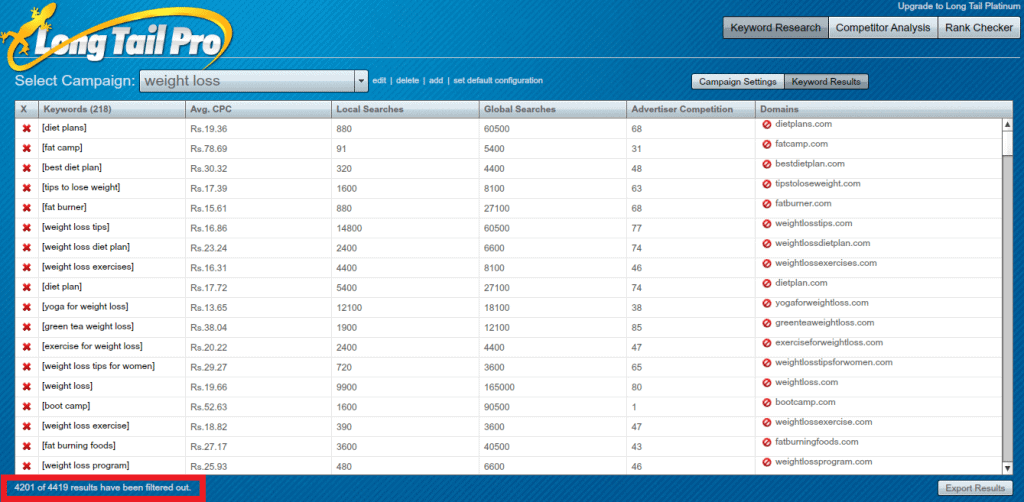
Task: Click the 165000 global searches value
Action: [499, 387]
